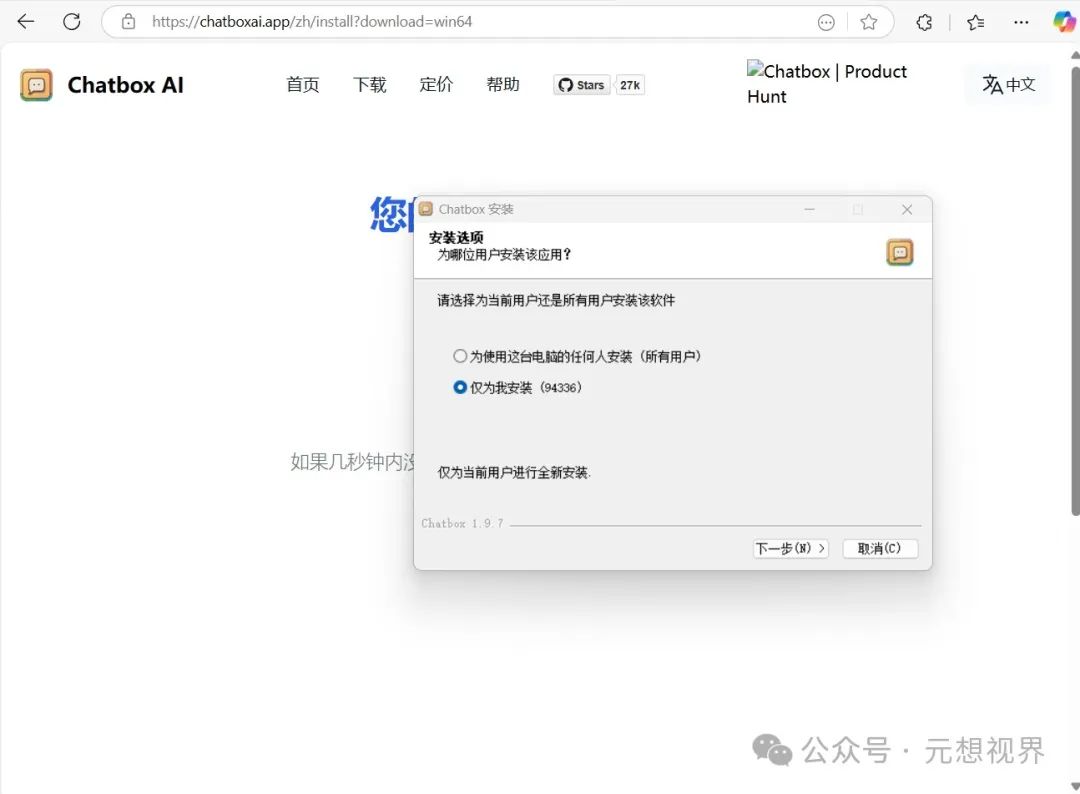Close the Chatbox installer window
This screenshot has height=794, width=1080.
907,209
